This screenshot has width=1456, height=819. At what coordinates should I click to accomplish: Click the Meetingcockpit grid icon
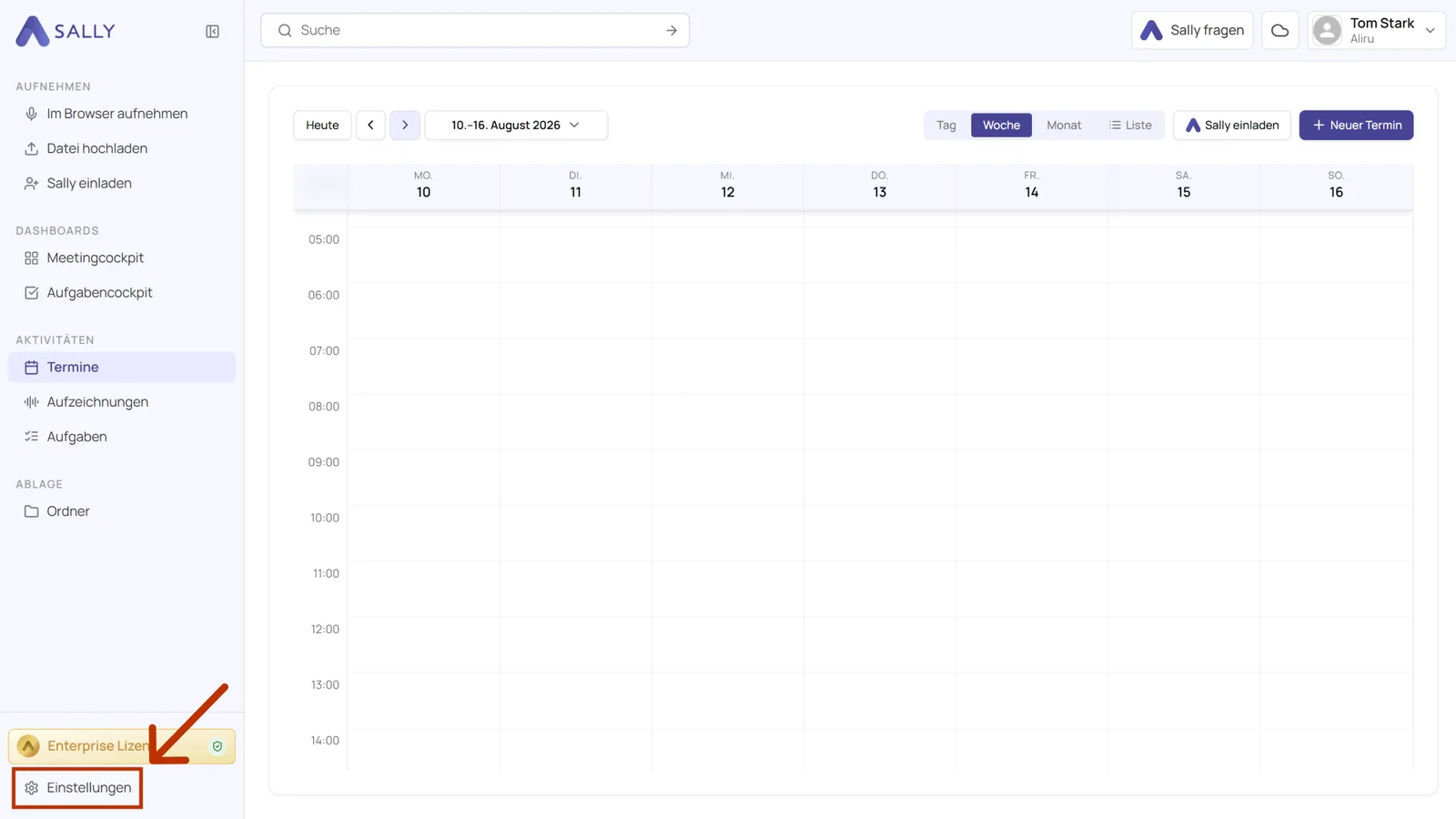pyautogui.click(x=32, y=258)
